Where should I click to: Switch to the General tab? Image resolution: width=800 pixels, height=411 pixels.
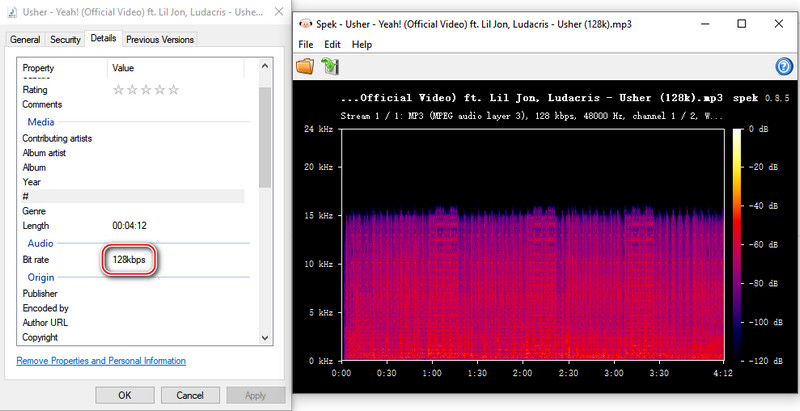point(25,39)
